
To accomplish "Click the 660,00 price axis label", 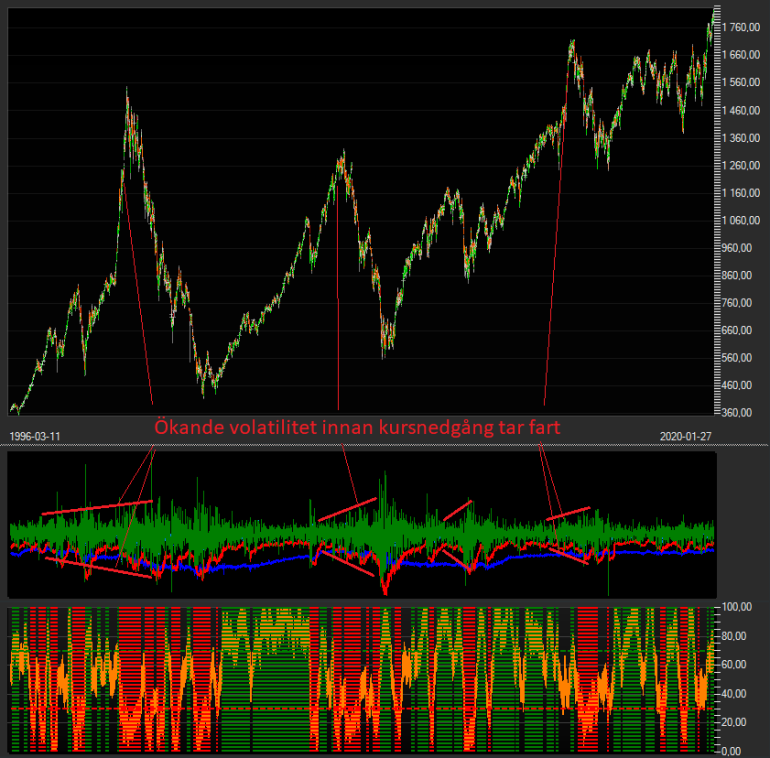I will (737, 330).
